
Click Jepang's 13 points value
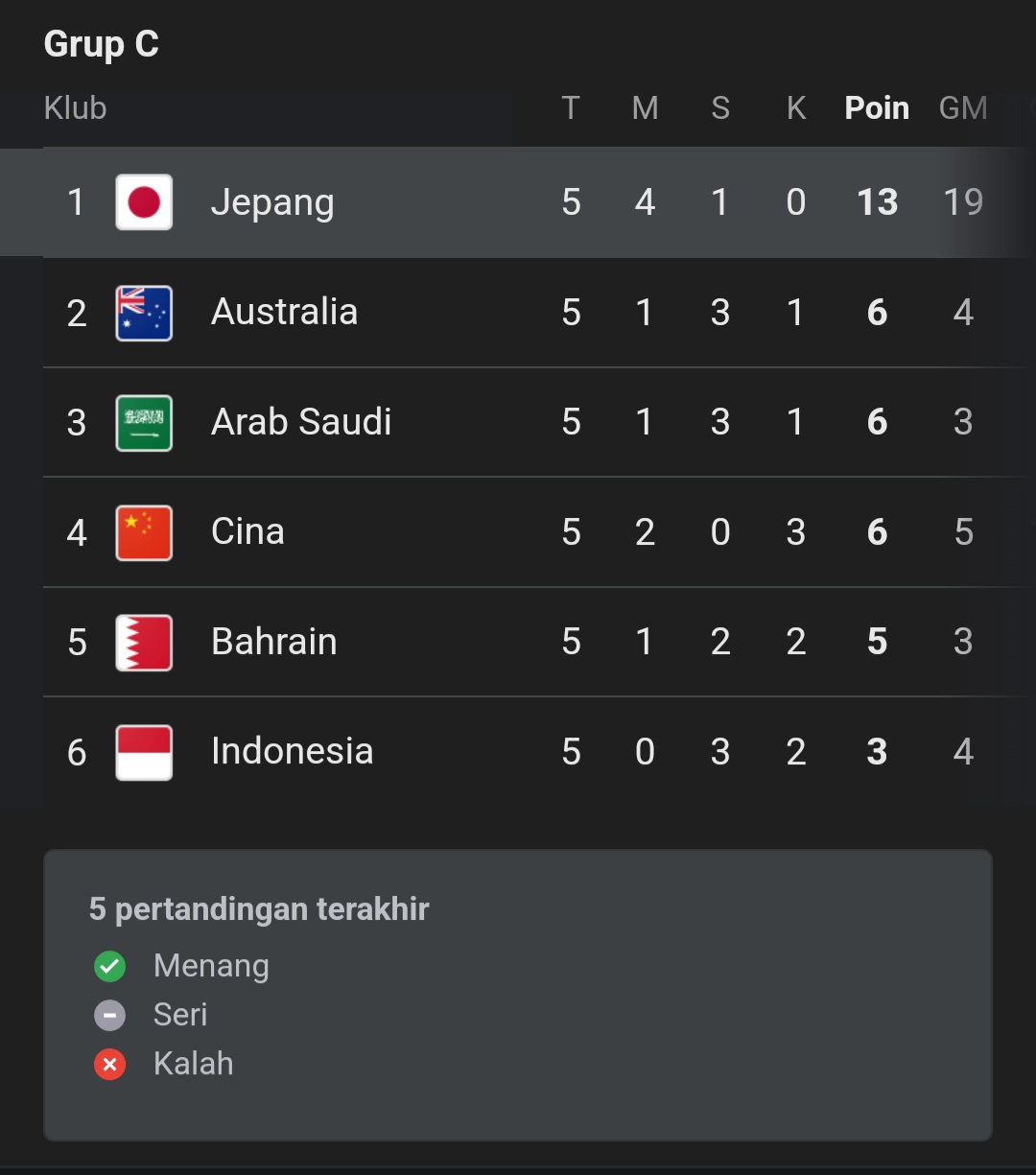point(877,202)
